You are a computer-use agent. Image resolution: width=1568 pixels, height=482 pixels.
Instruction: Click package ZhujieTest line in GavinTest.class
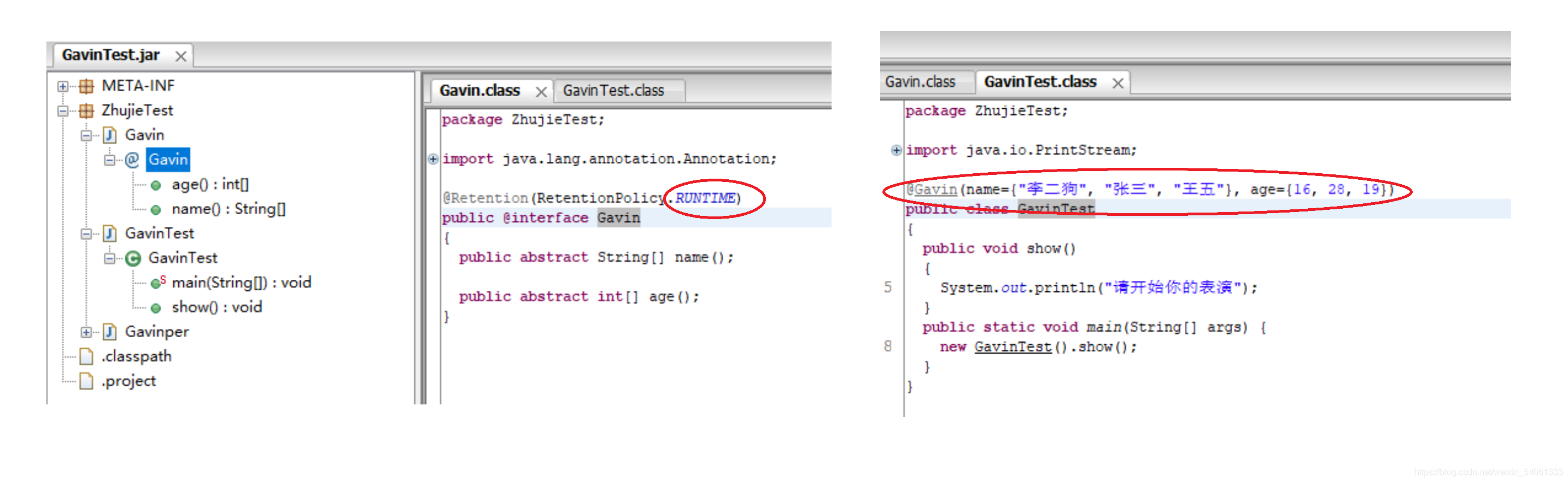coord(987,111)
